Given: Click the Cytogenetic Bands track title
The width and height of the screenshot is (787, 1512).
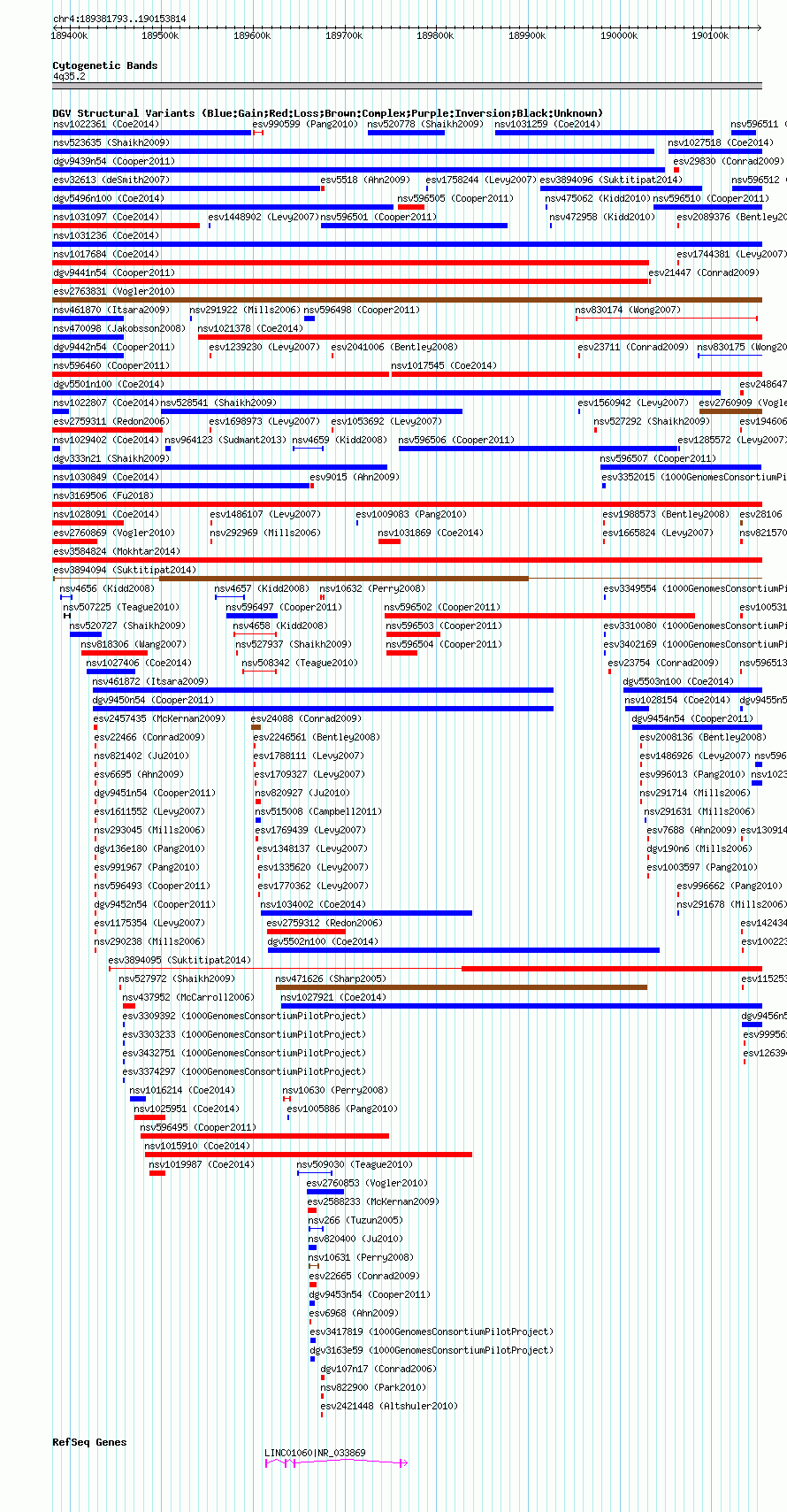Looking at the screenshot, I should [105, 65].
